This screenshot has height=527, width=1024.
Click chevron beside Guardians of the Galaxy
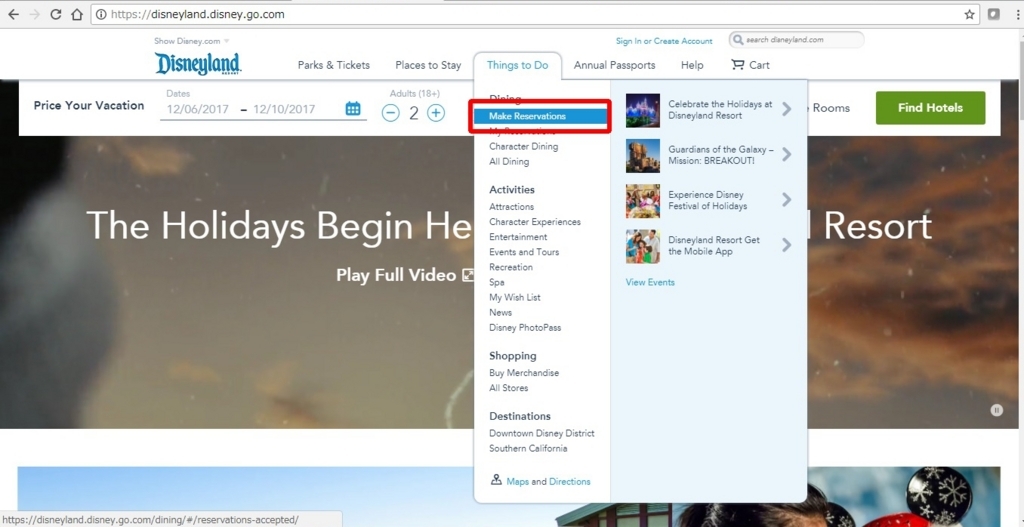(x=786, y=155)
